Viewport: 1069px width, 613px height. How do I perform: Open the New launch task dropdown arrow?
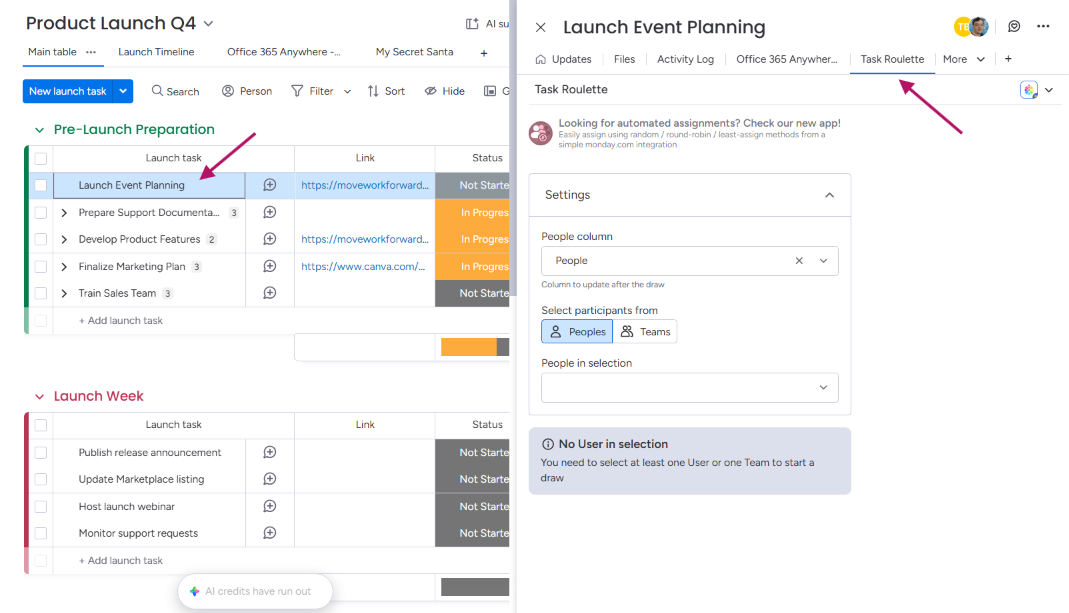(123, 91)
